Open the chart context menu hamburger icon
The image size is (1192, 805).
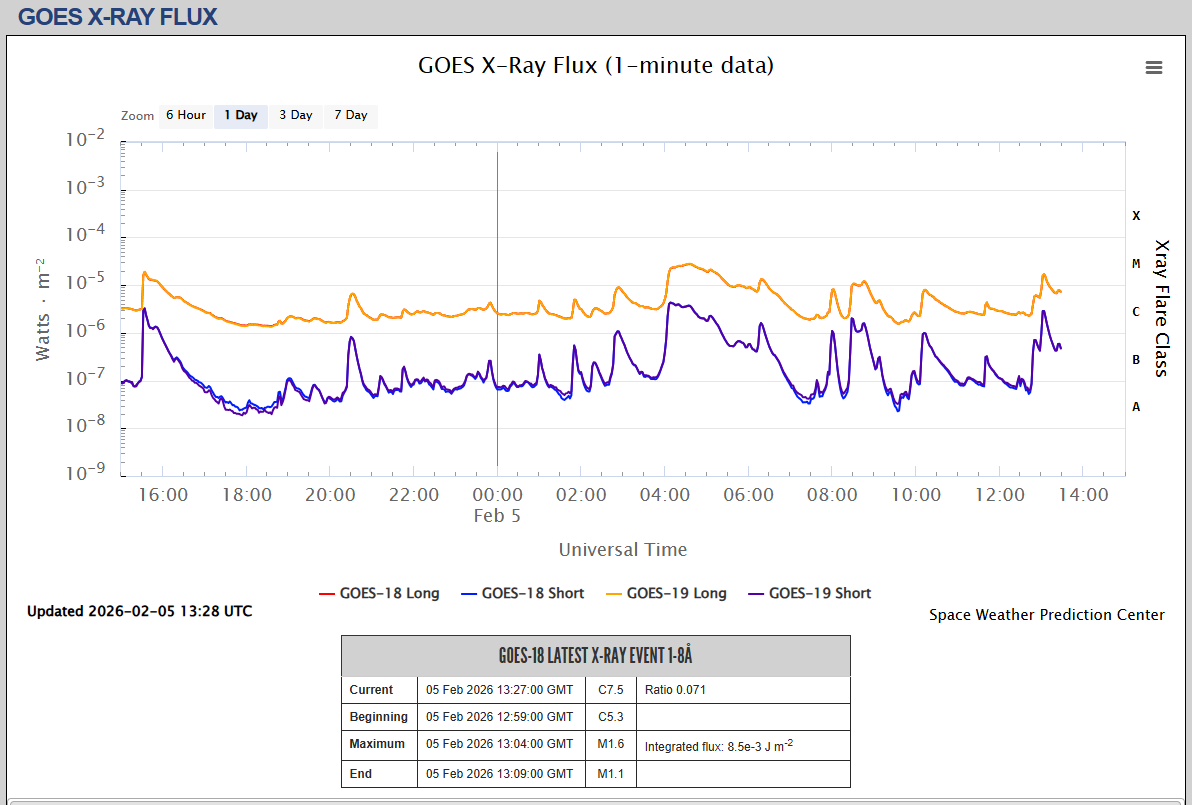coord(1153,68)
